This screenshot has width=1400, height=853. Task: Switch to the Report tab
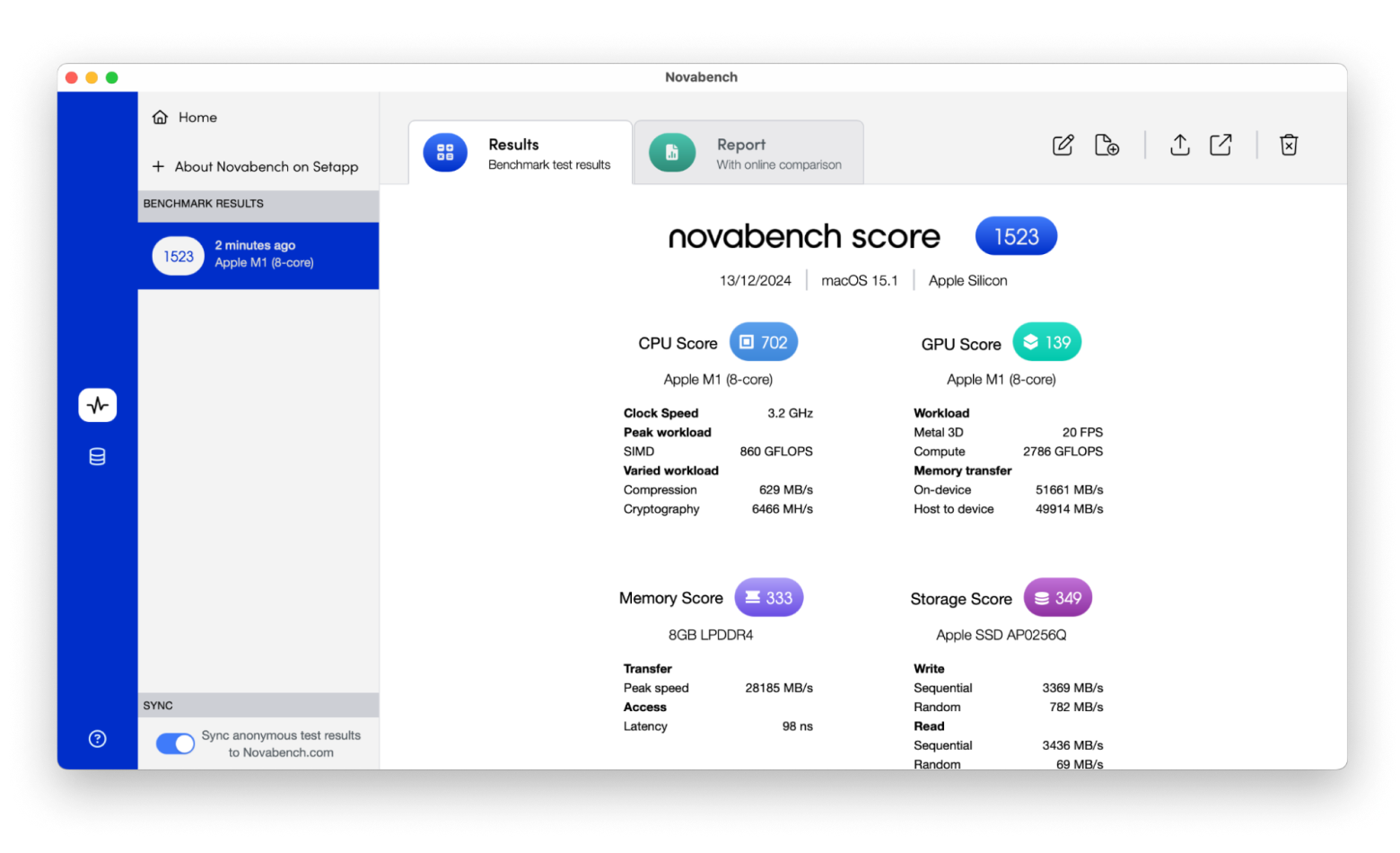(x=748, y=153)
